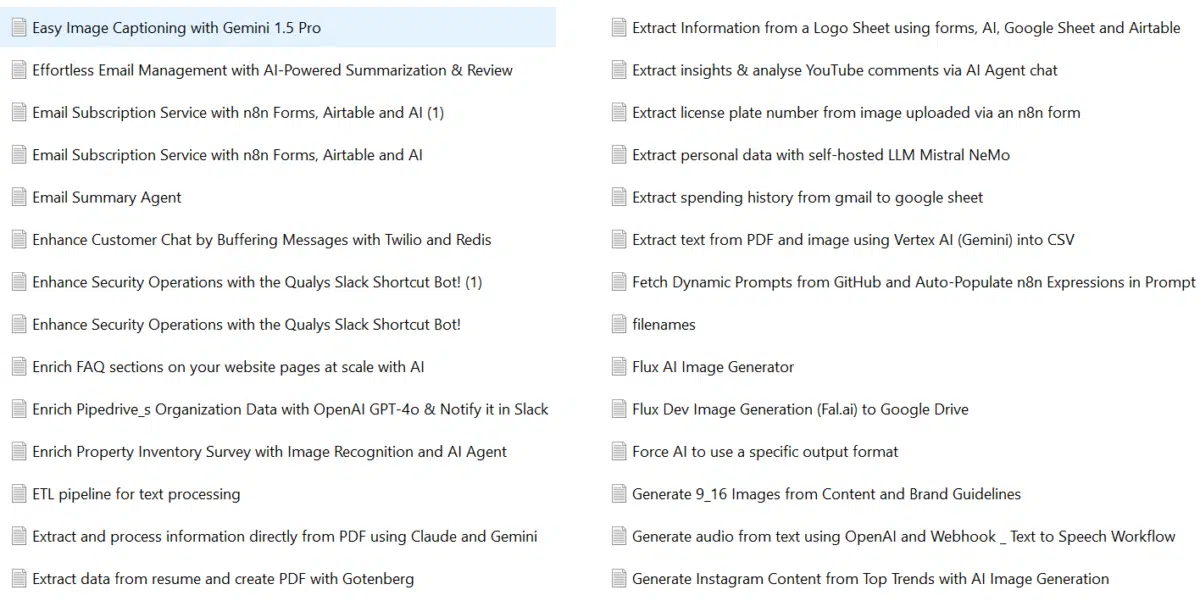
Task: Select Enrich Pipedrive_s Organization Data file
Action: click(290, 409)
